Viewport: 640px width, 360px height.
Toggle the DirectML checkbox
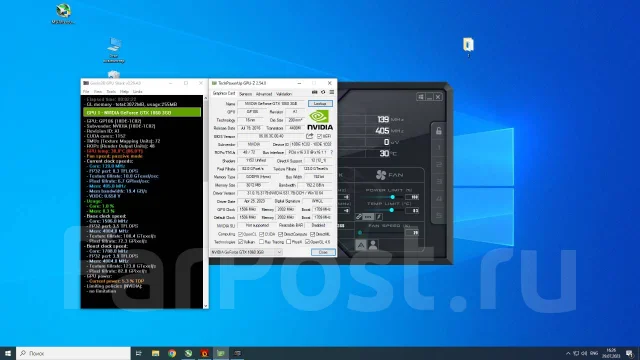[312, 234]
